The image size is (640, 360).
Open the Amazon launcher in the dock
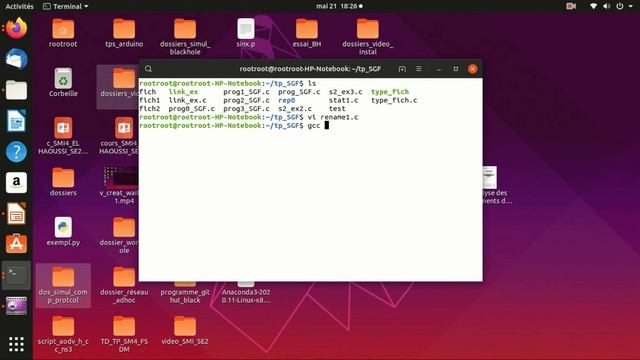(x=16, y=182)
